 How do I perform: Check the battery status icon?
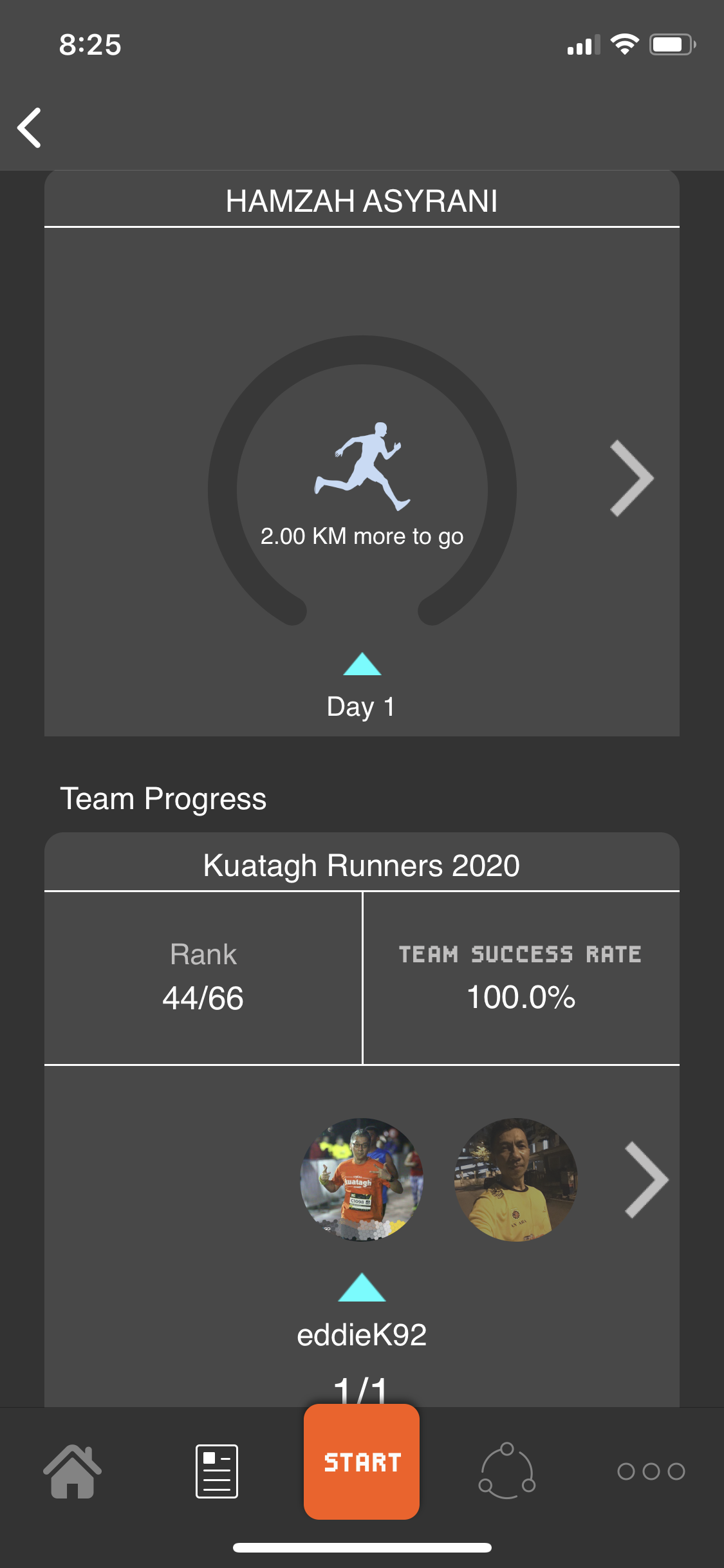(x=672, y=44)
